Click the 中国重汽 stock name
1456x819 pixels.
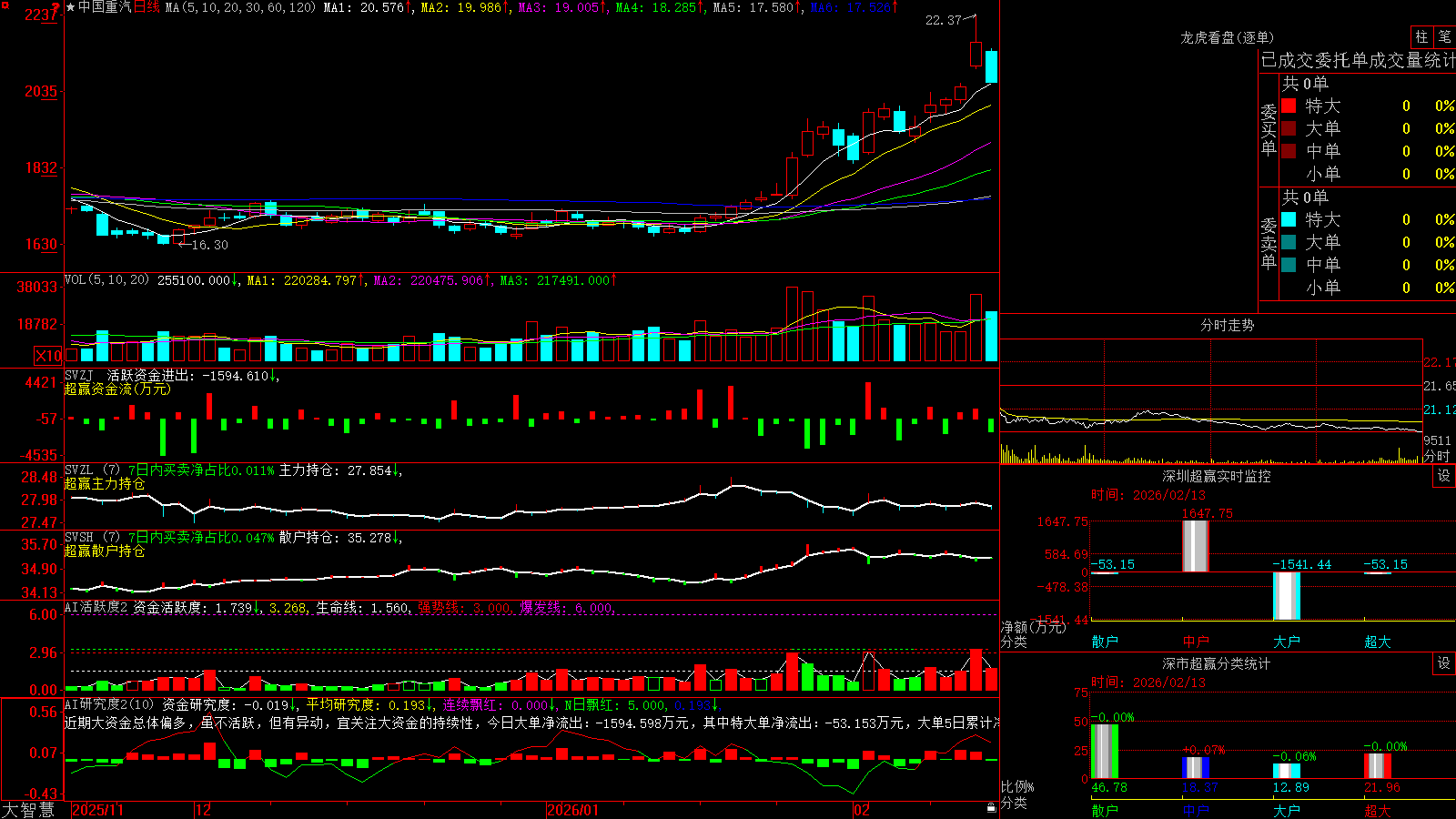point(105,7)
